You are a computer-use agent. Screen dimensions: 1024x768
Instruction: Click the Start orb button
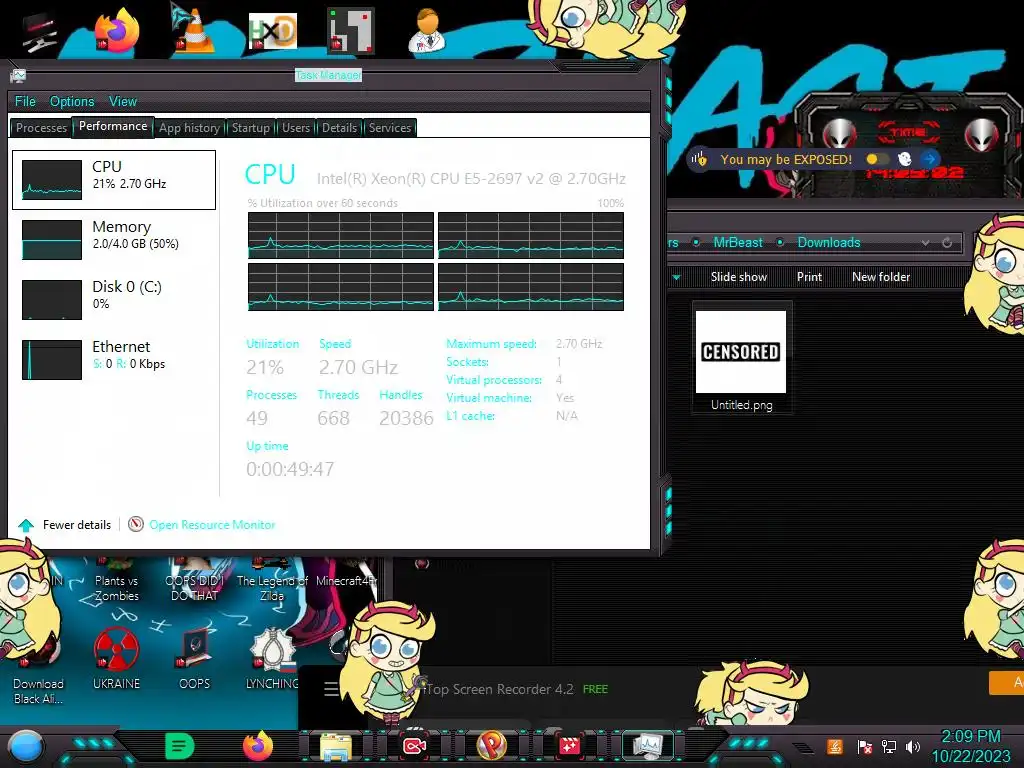(26, 747)
